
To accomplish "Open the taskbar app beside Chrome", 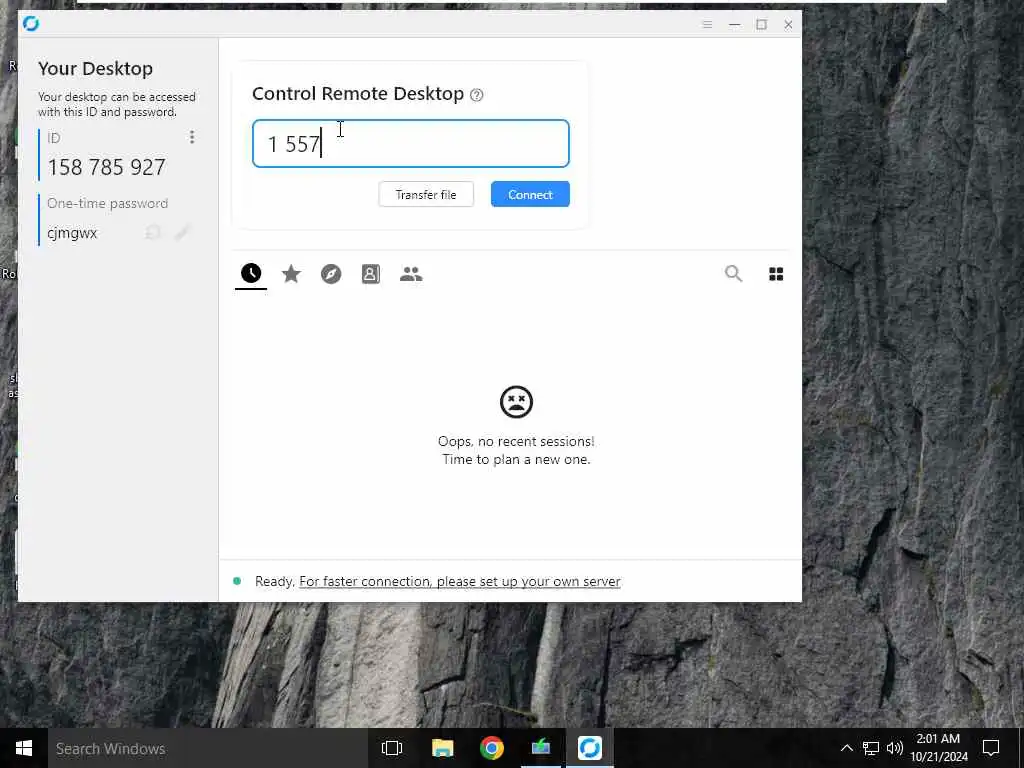I will coord(541,748).
